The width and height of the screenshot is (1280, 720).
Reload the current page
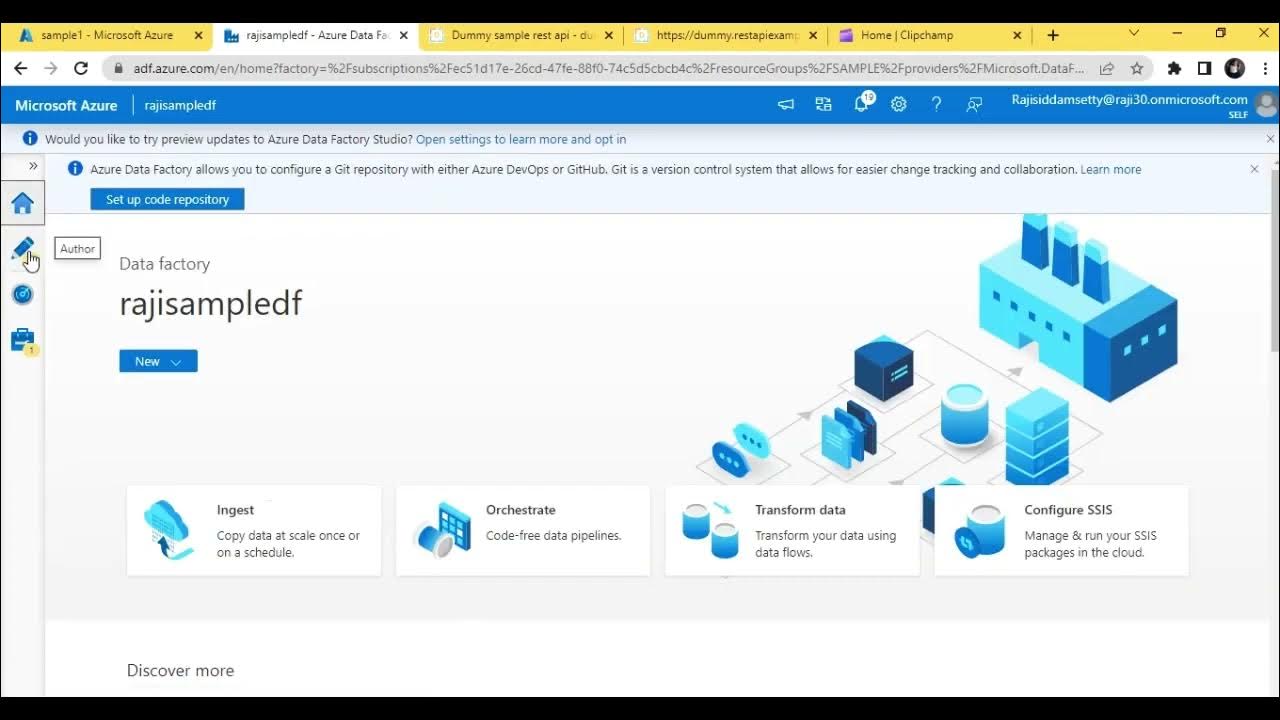point(81,68)
